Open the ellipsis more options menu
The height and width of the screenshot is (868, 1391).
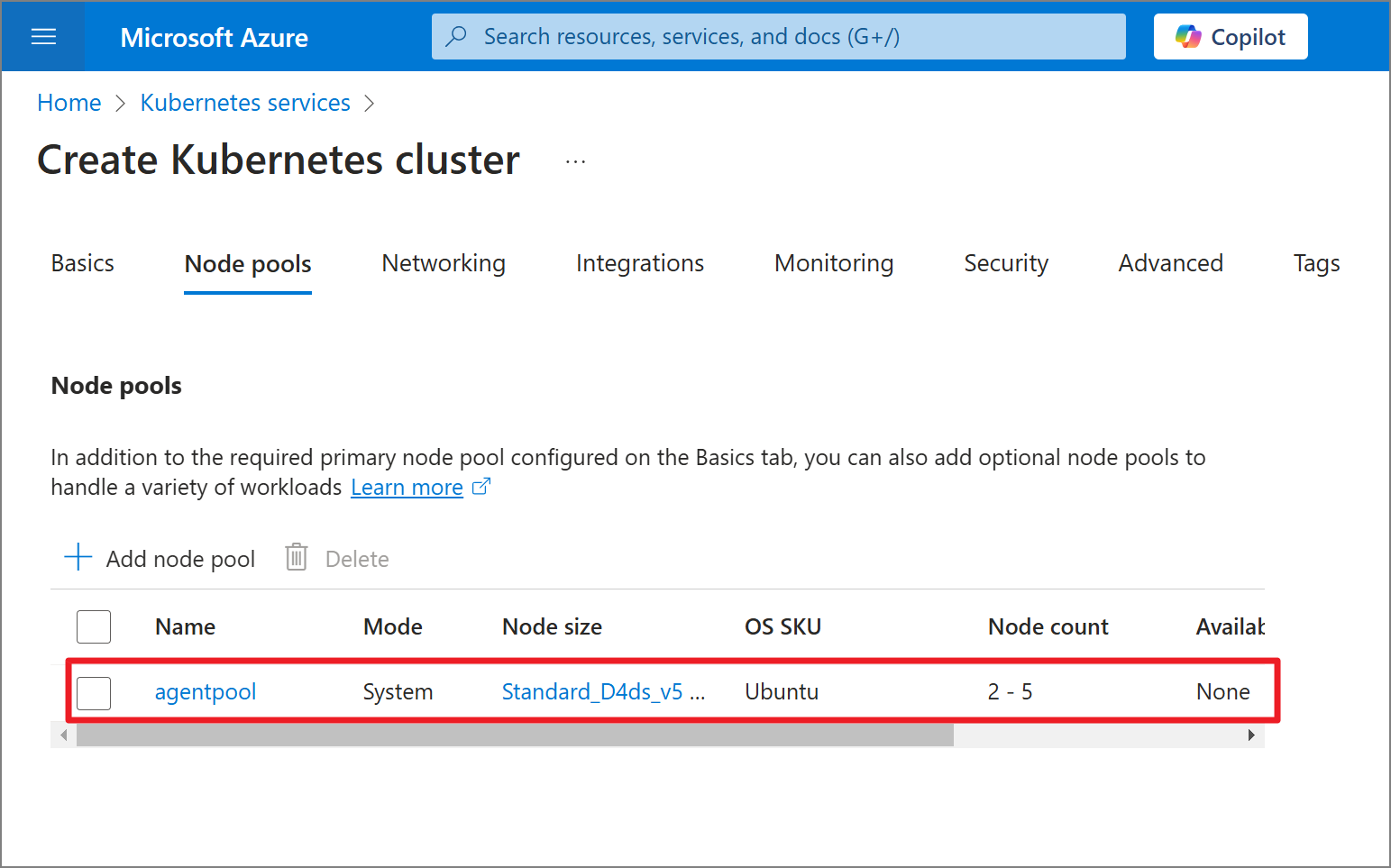(x=575, y=161)
